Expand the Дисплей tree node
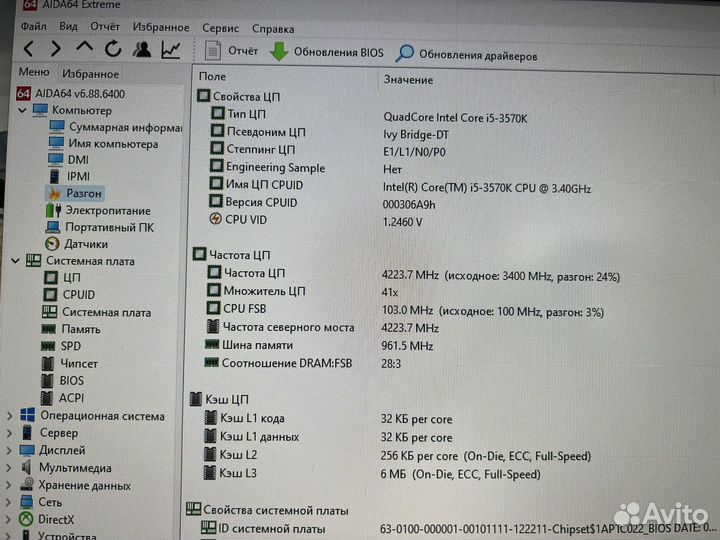720x540 pixels. point(10,451)
